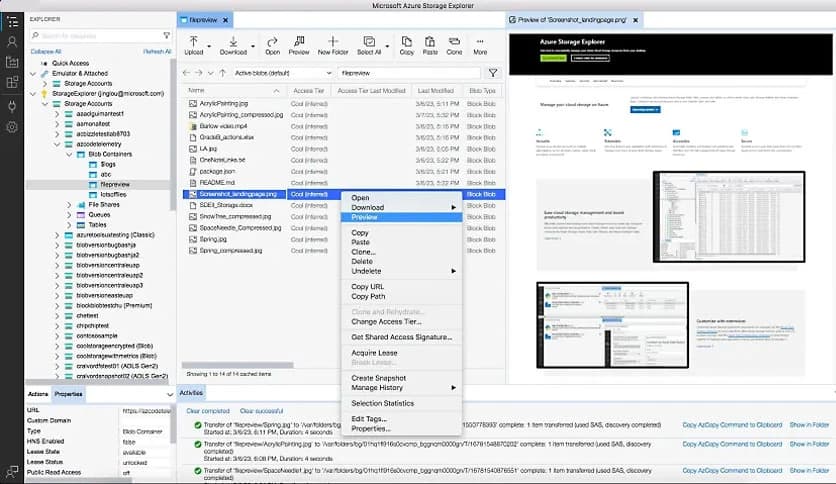Click the filepreview path input field
This screenshot has height=484, width=836.
[x=409, y=73]
